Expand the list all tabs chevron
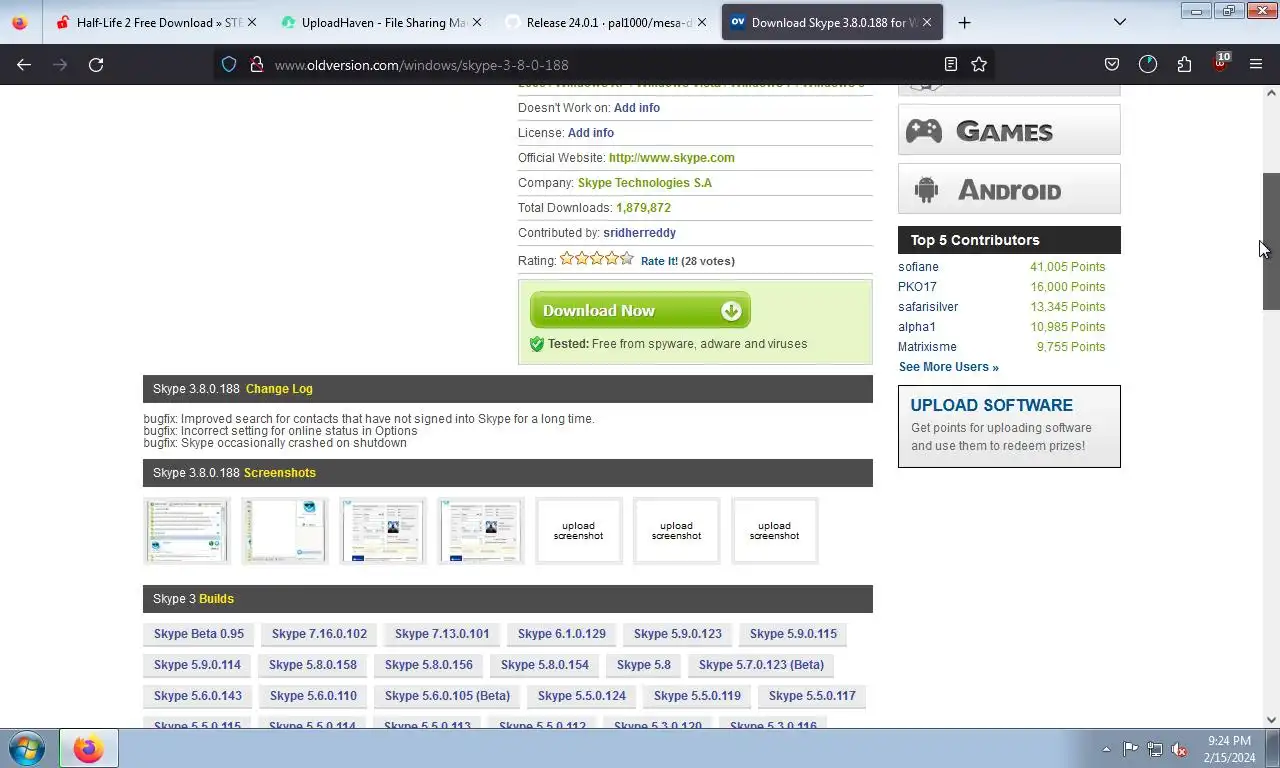Screen dimensions: 1280x768 pyautogui.click(x=1120, y=22)
